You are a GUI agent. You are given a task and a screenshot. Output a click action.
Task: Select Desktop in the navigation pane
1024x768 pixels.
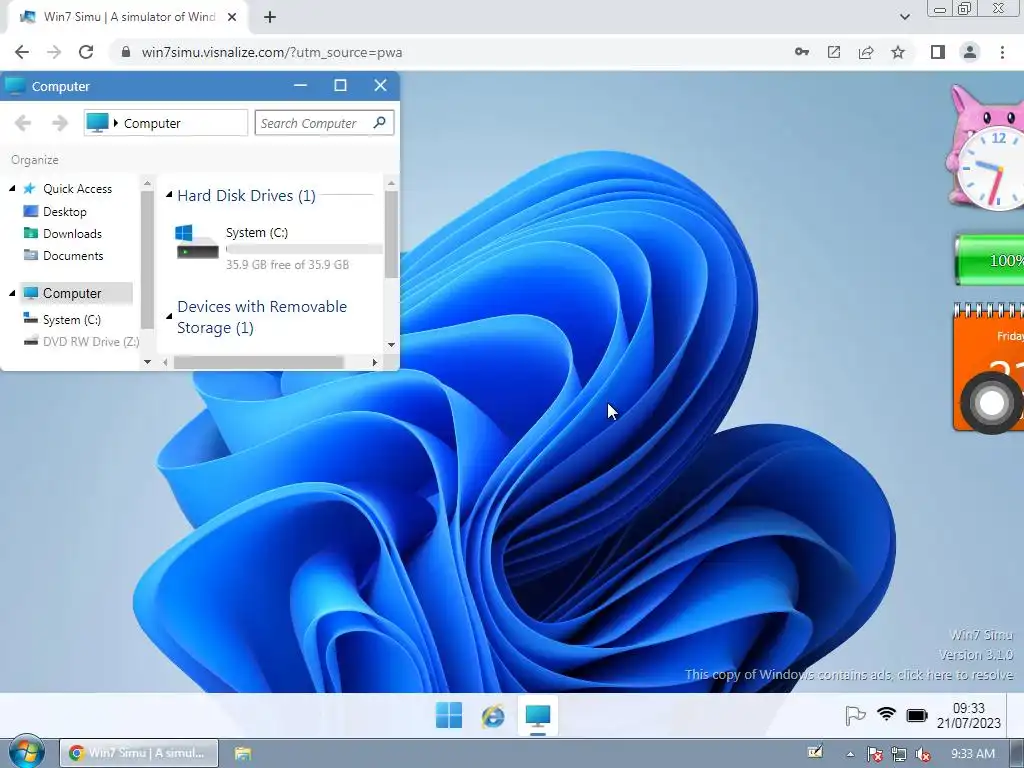point(64,212)
